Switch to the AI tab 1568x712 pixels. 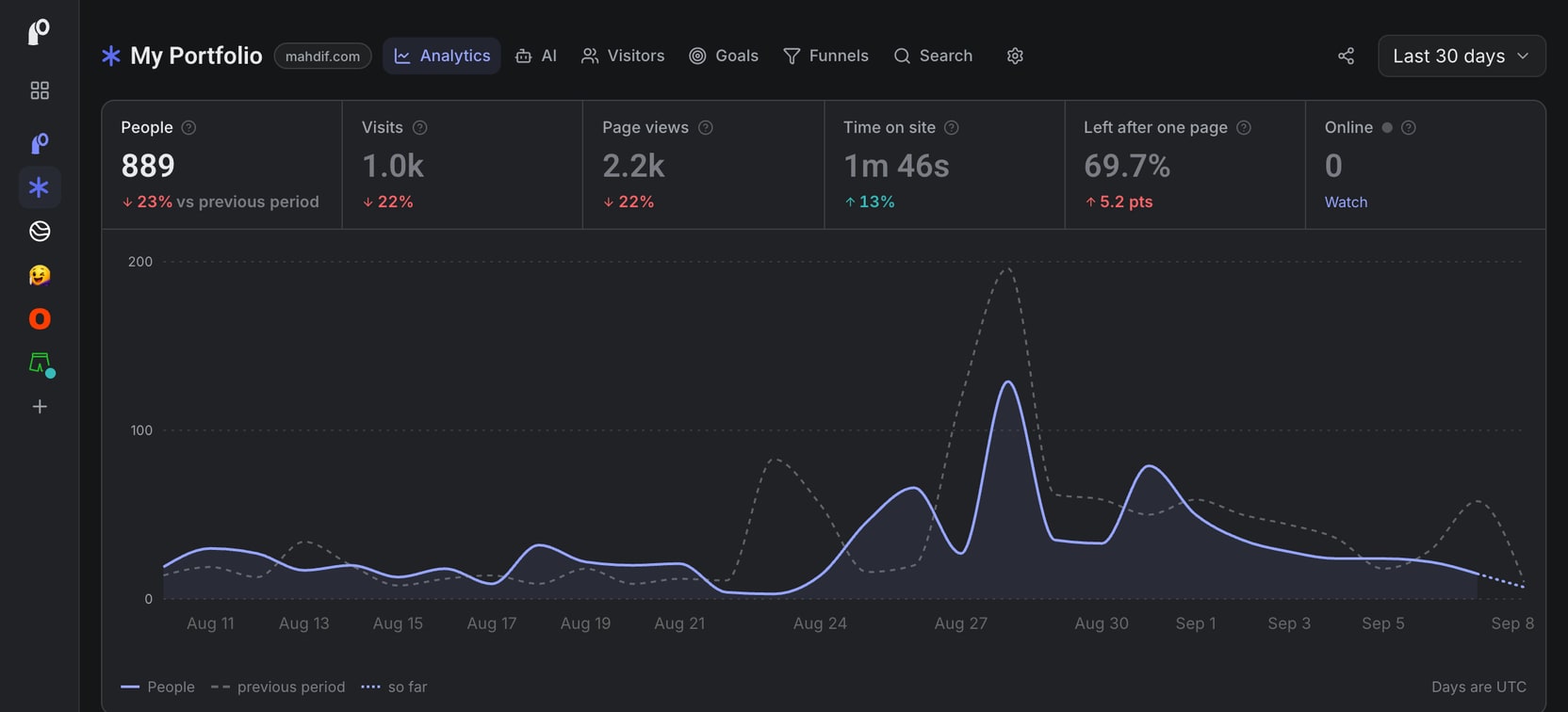point(536,56)
